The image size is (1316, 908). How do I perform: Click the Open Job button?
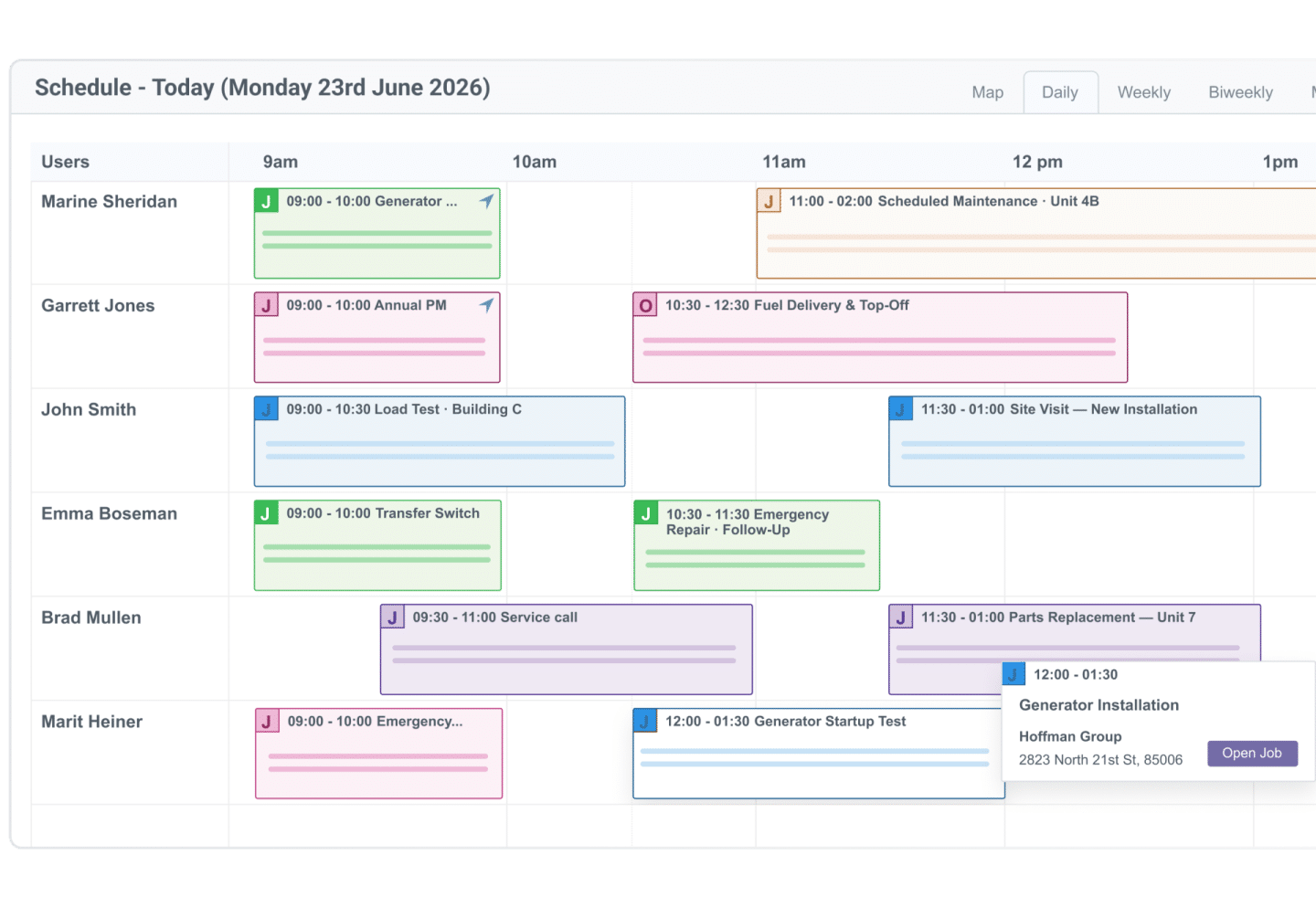click(1252, 753)
